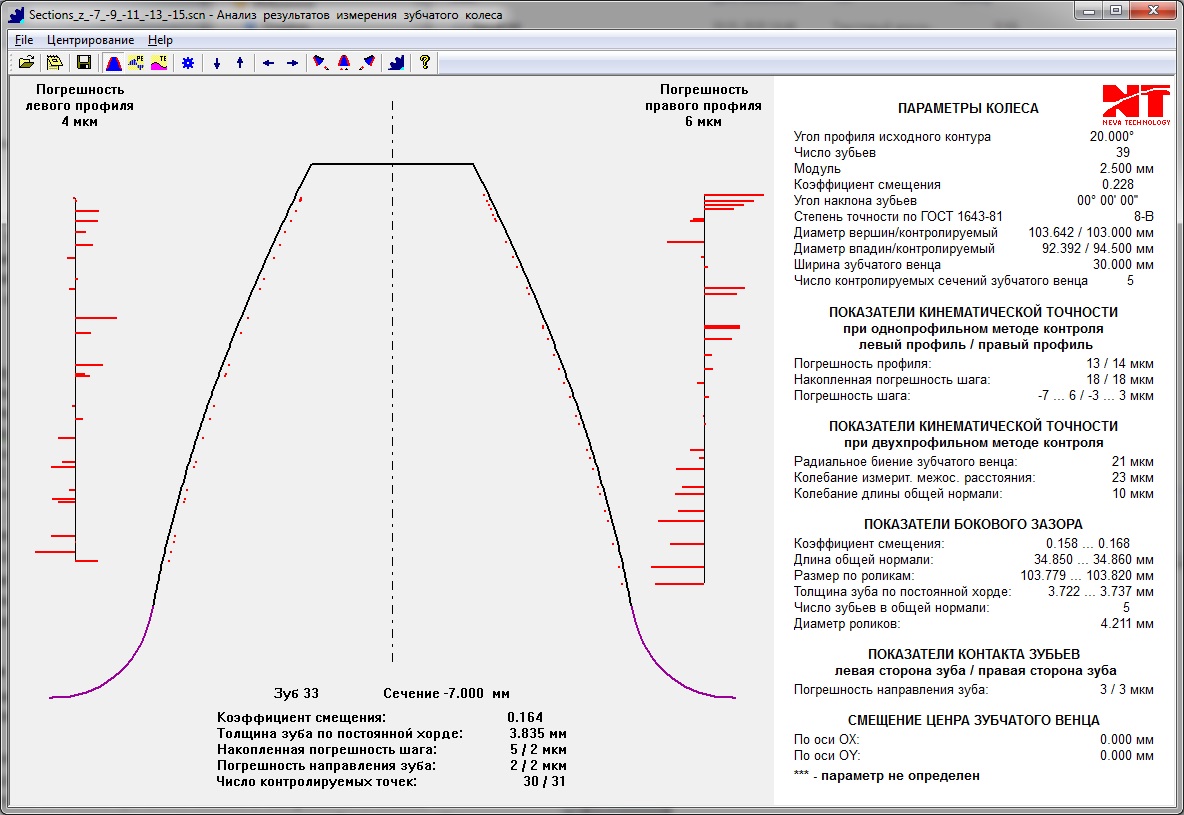Click the gear segment icon in toolbar
The width and height of the screenshot is (1184, 815).
396,63
